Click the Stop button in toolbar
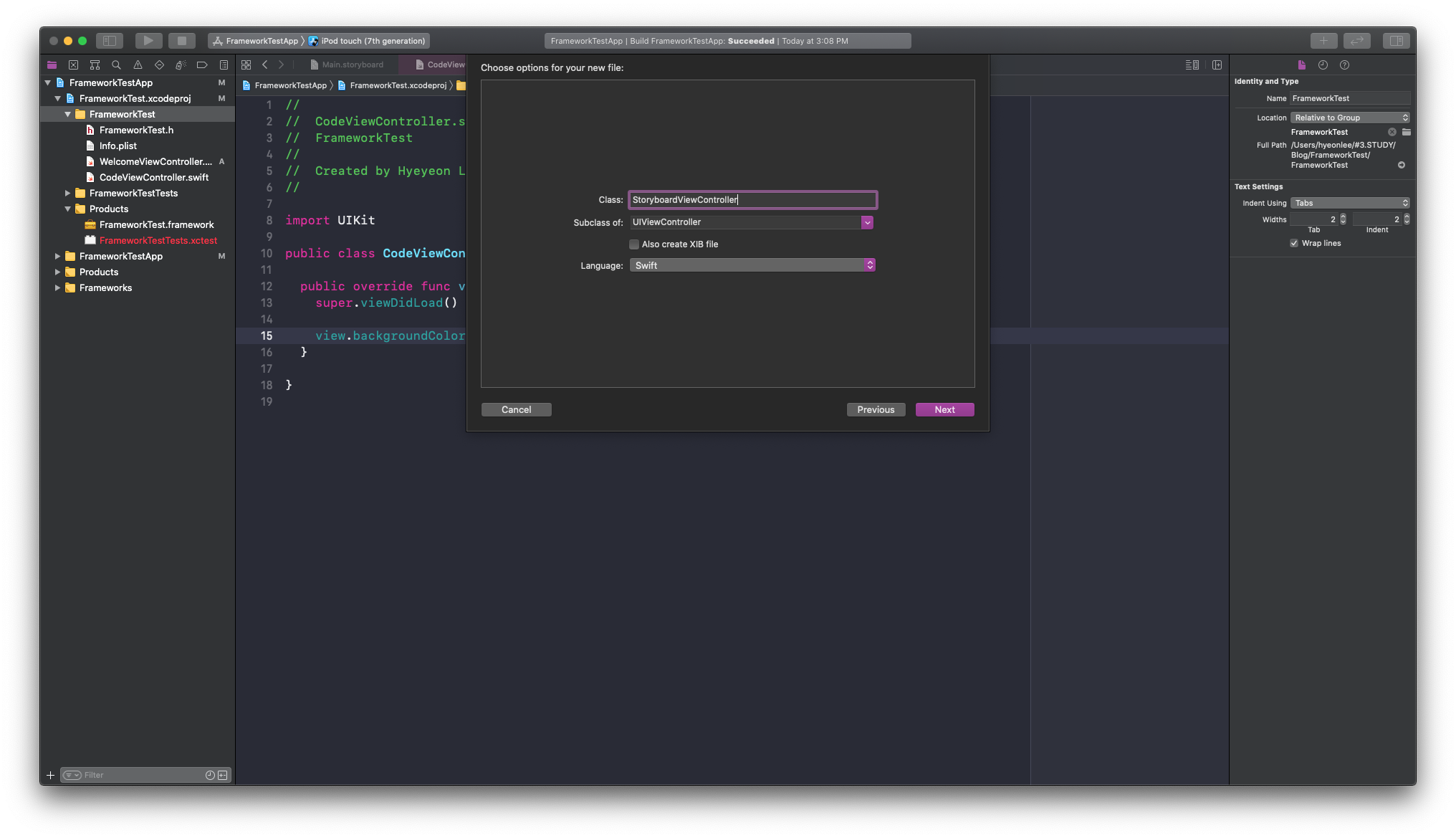Screen dimensions: 1456x838 (x=181, y=41)
